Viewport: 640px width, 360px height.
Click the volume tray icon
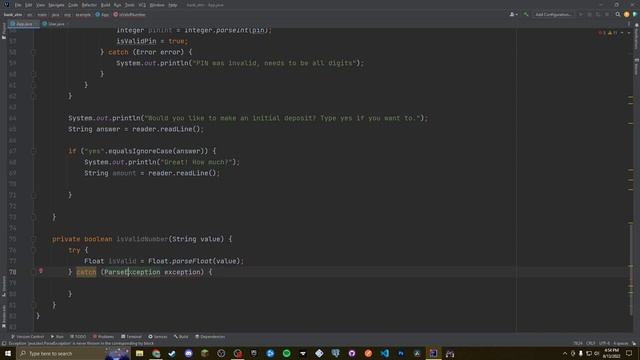click(596, 353)
